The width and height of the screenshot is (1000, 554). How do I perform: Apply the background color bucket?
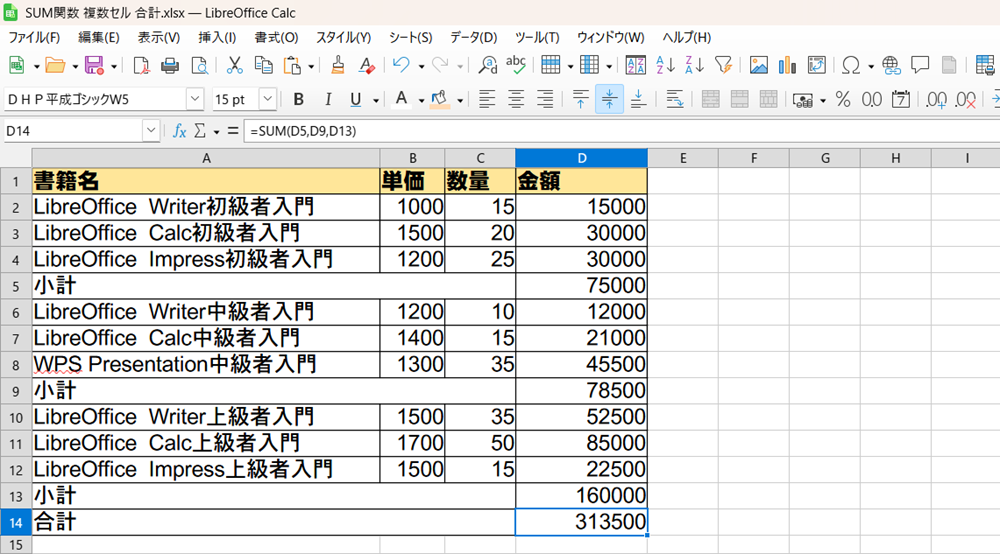tap(439, 99)
